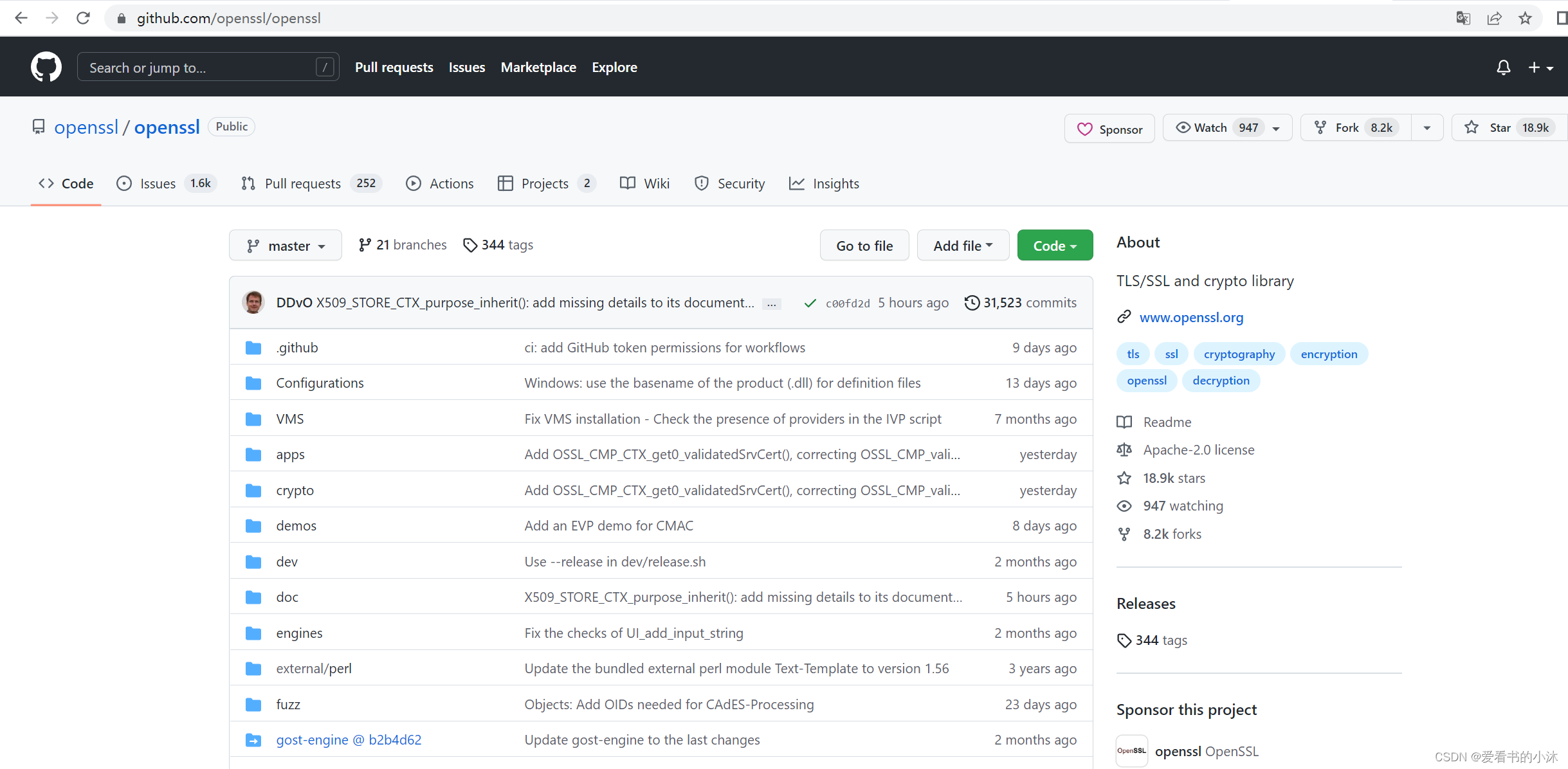Open the commits history clock icon
Screen dimensions: 1568x769
tap(972, 302)
